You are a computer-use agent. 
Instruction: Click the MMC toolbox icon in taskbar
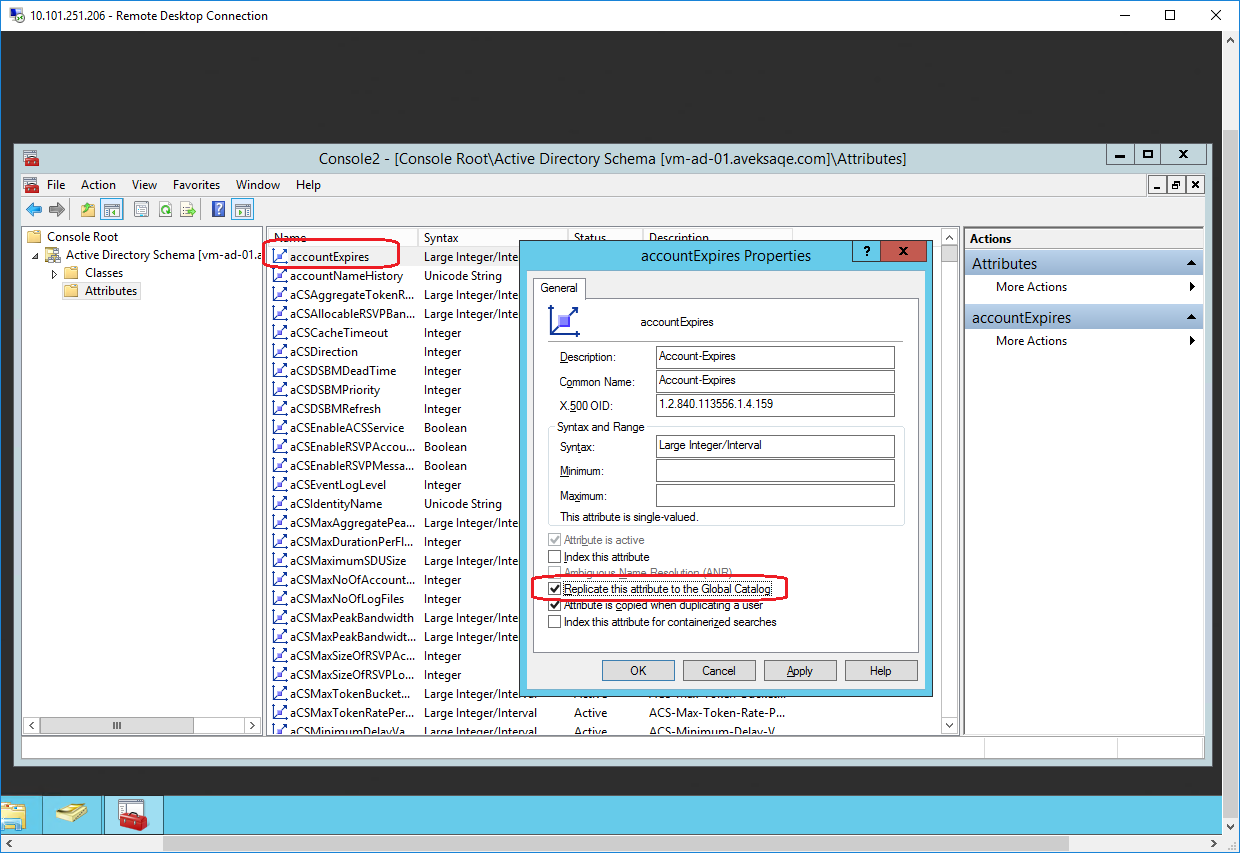tap(133, 815)
